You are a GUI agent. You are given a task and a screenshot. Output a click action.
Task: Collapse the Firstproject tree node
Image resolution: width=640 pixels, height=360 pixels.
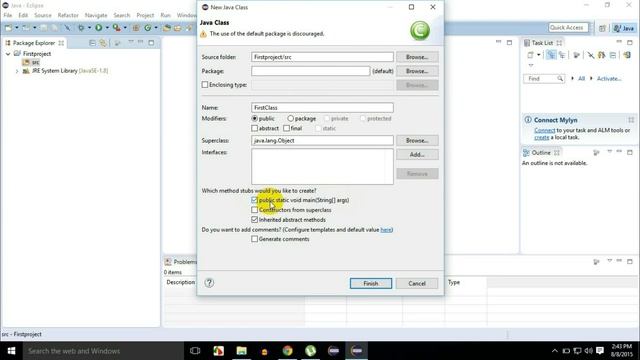[x=8, y=54]
